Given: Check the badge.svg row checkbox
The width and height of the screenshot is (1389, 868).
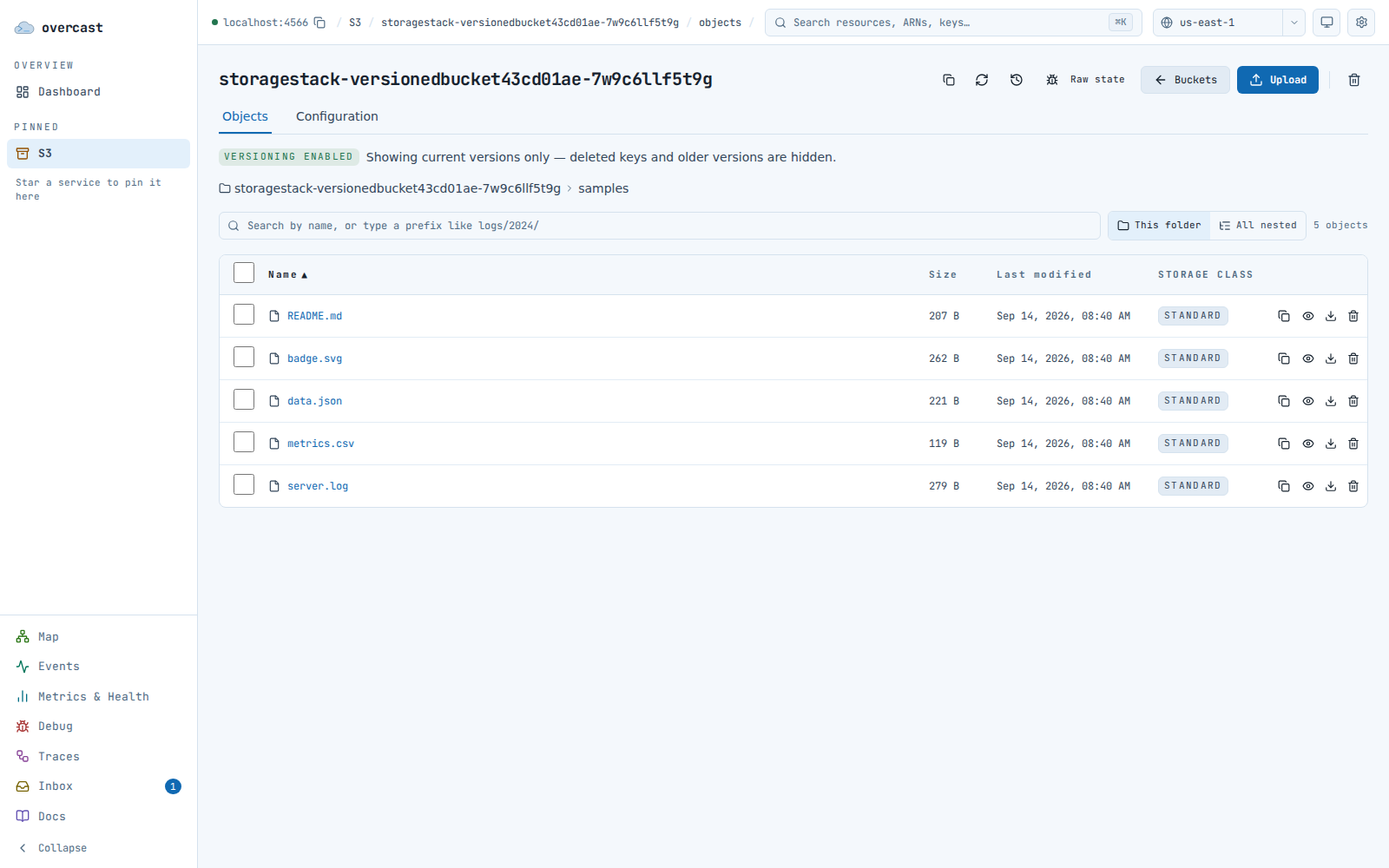Looking at the screenshot, I should point(244,357).
